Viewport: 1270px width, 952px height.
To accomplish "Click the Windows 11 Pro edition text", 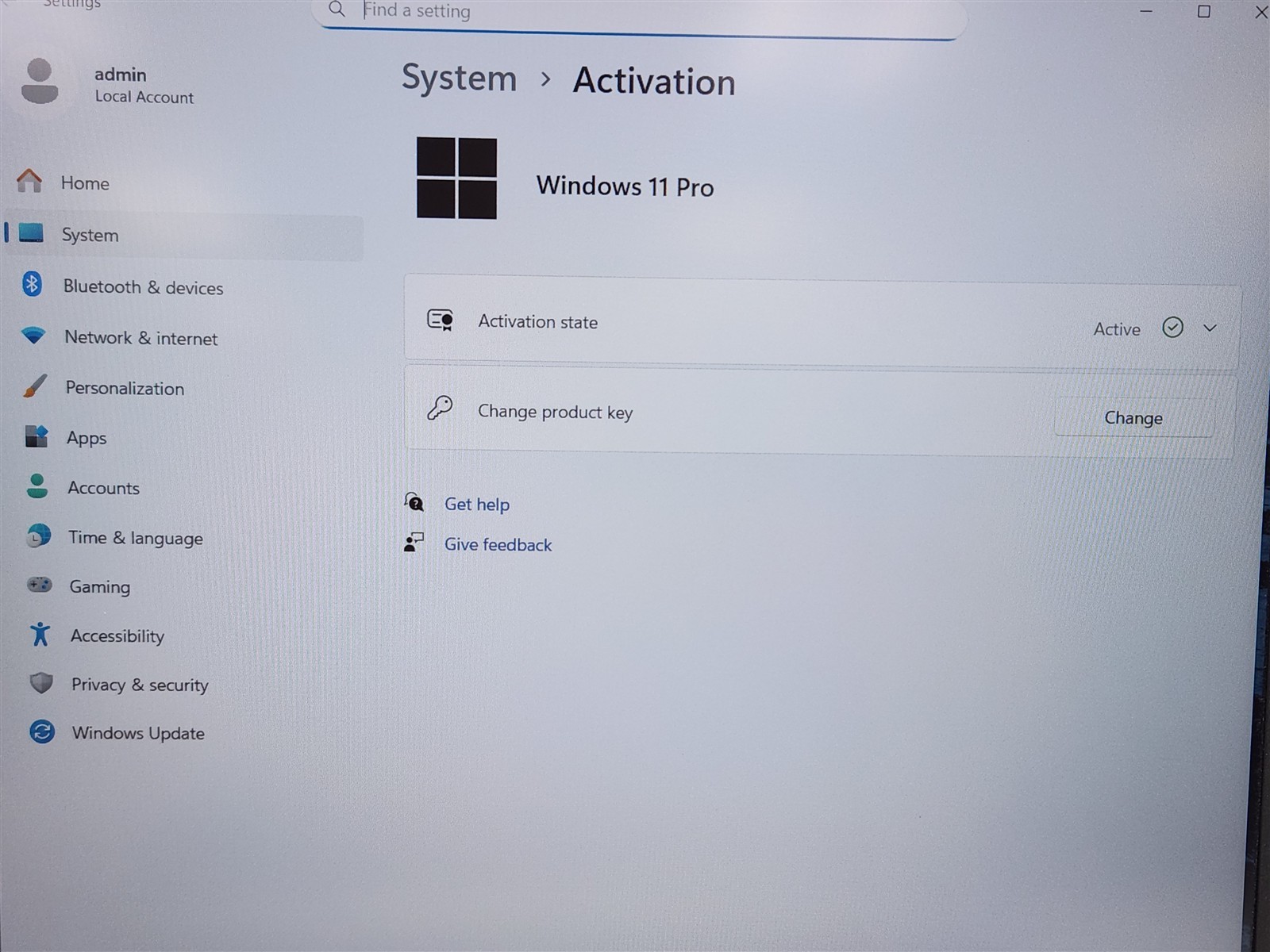I will tap(625, 186).
